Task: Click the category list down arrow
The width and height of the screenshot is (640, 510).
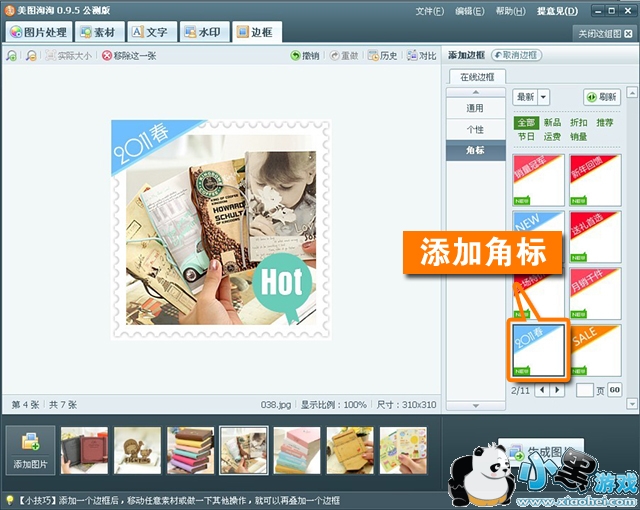Action: (476, 406)
